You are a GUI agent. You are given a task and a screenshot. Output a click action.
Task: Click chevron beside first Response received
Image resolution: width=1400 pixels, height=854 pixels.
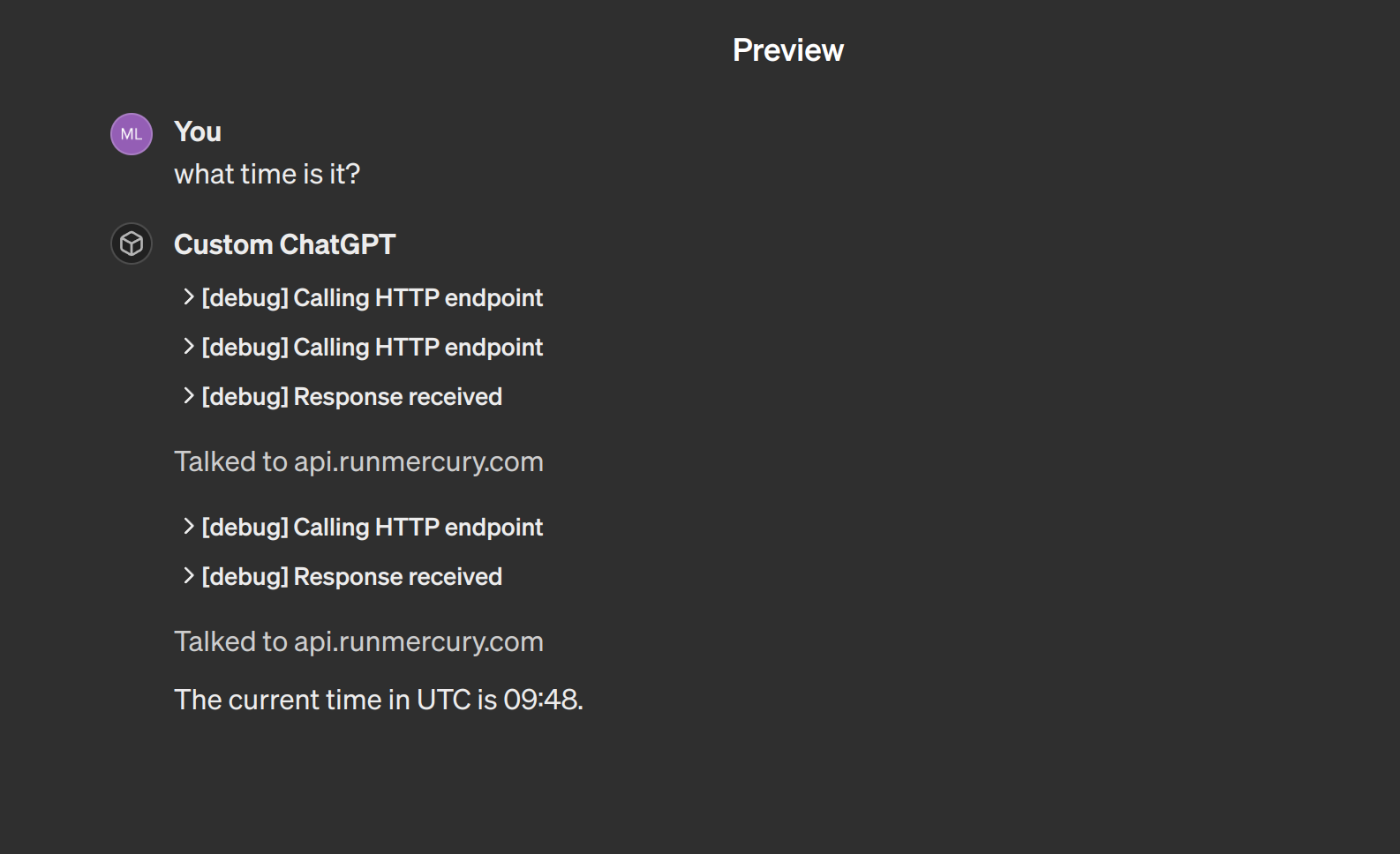click(188, 396)
